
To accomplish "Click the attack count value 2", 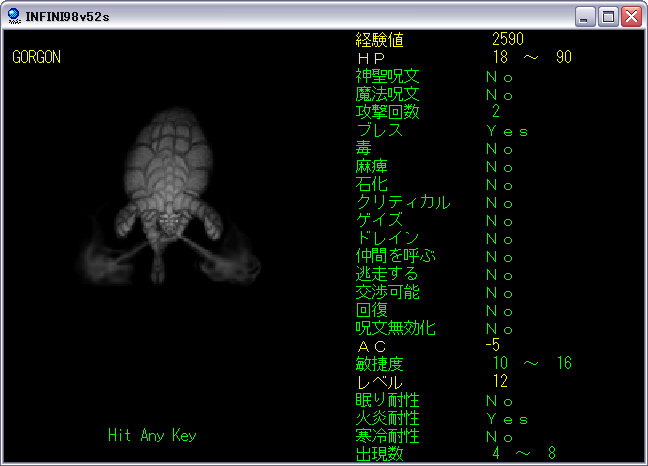I will coord(496,111).
